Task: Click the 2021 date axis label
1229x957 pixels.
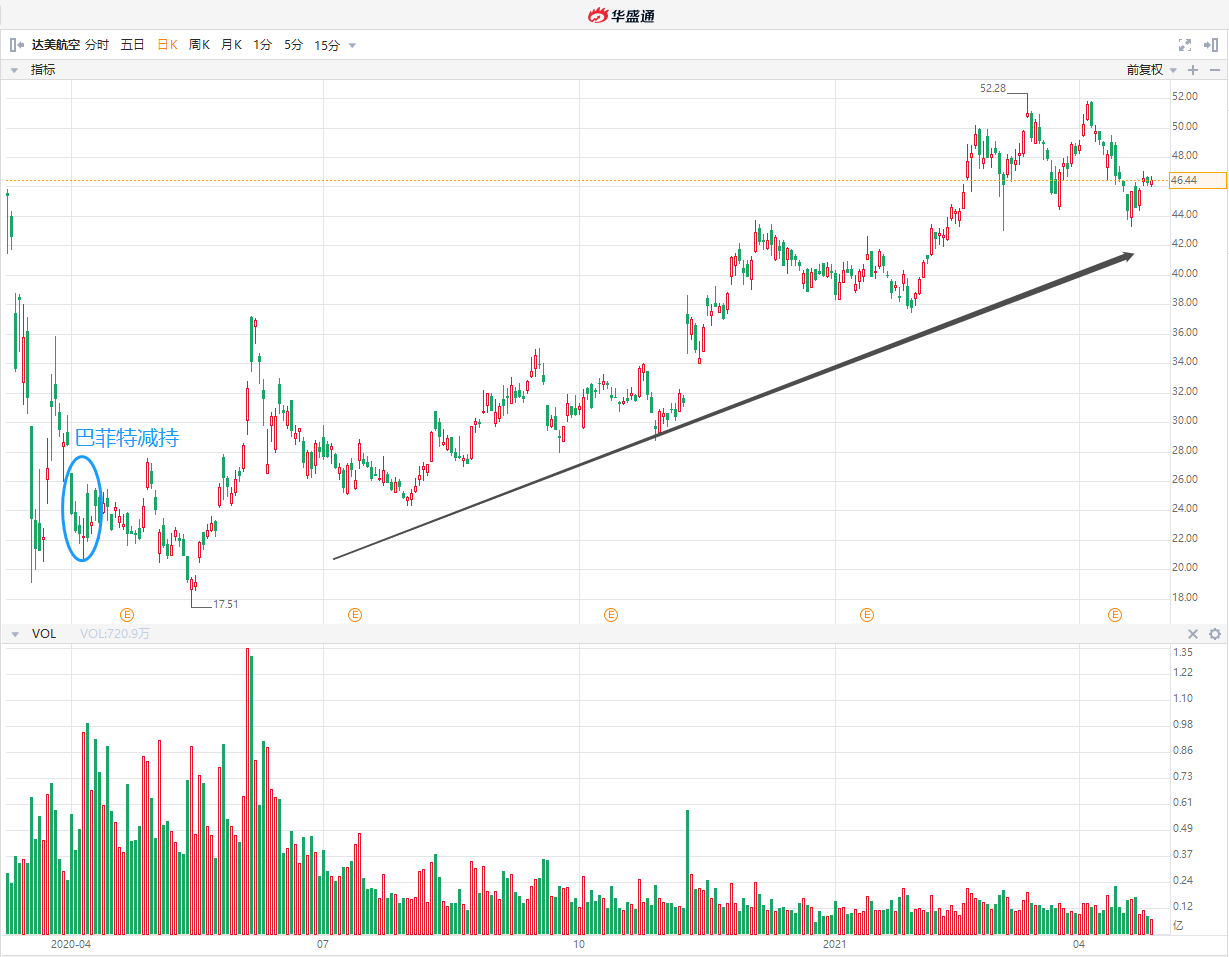Action: click(x=836, y=944)
